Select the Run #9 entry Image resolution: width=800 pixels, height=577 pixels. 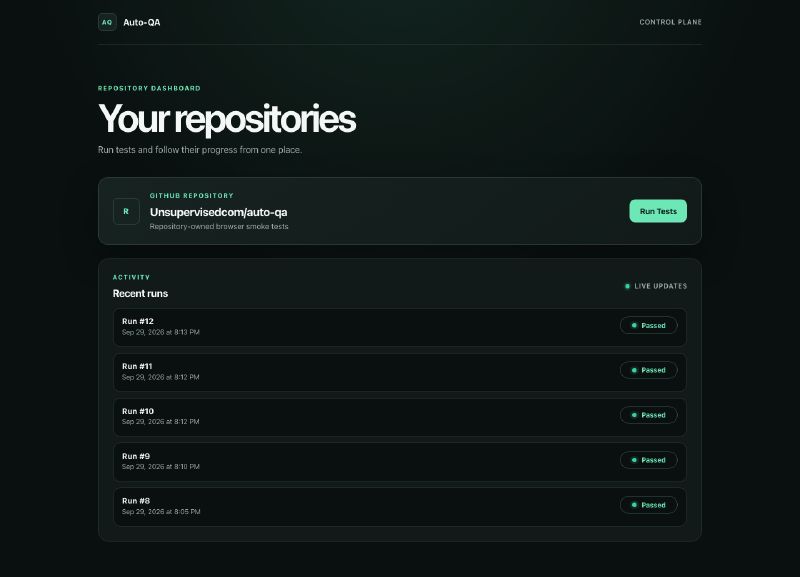pyautogui.click(x=399, y=462)
